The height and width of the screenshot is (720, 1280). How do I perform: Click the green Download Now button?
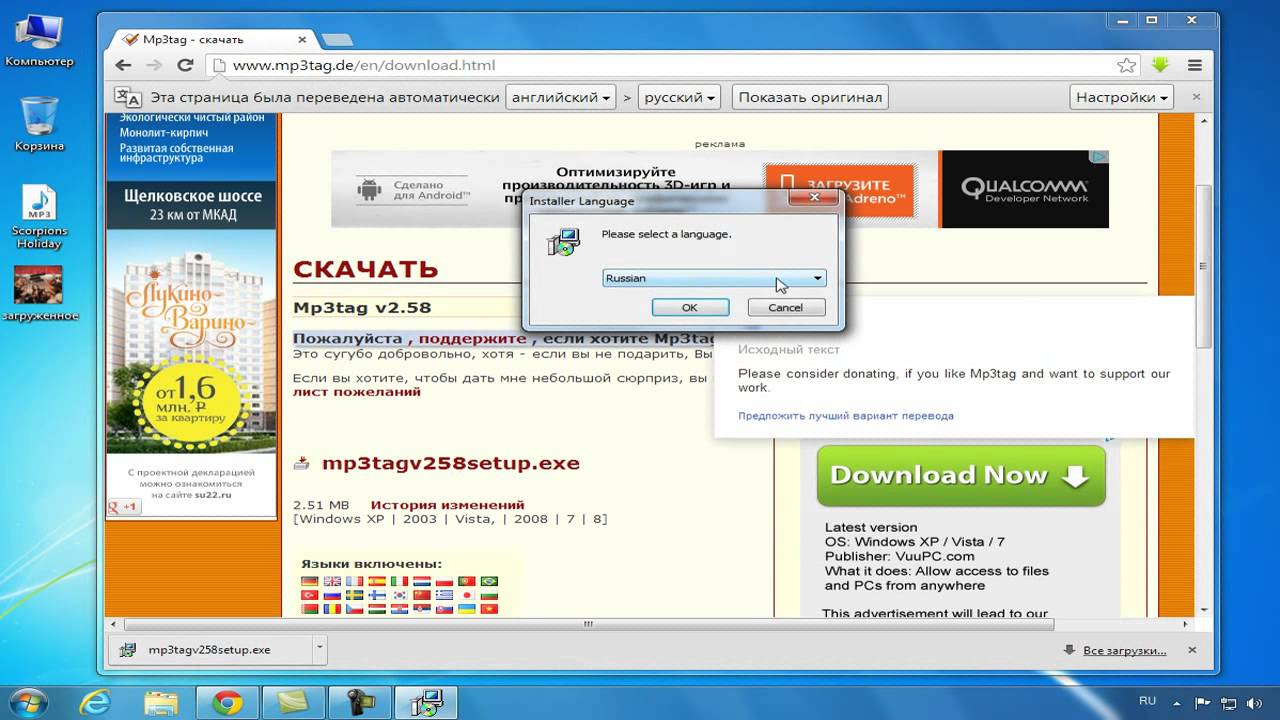coord(961,475)
